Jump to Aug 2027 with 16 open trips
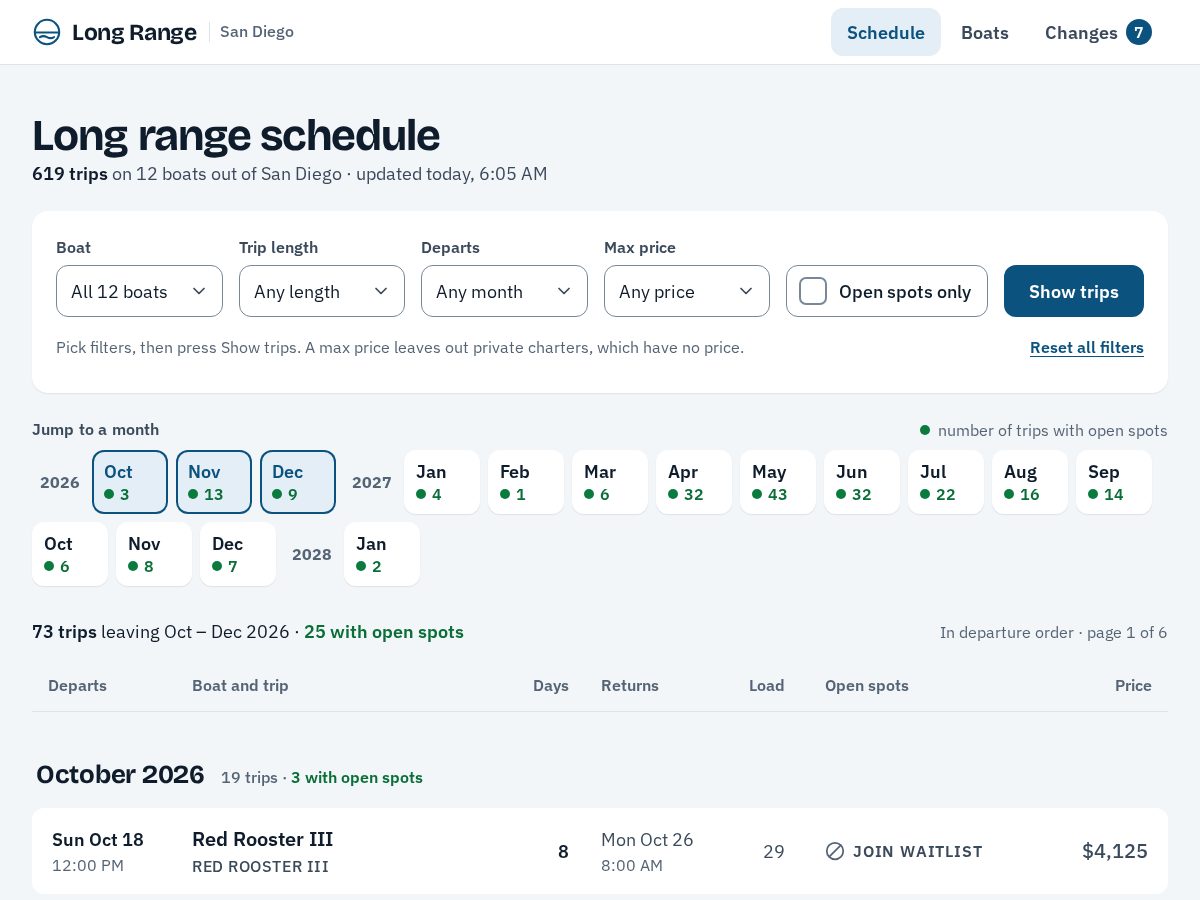The width and height of the screenshot is (1200, 900). point(1030,482)
